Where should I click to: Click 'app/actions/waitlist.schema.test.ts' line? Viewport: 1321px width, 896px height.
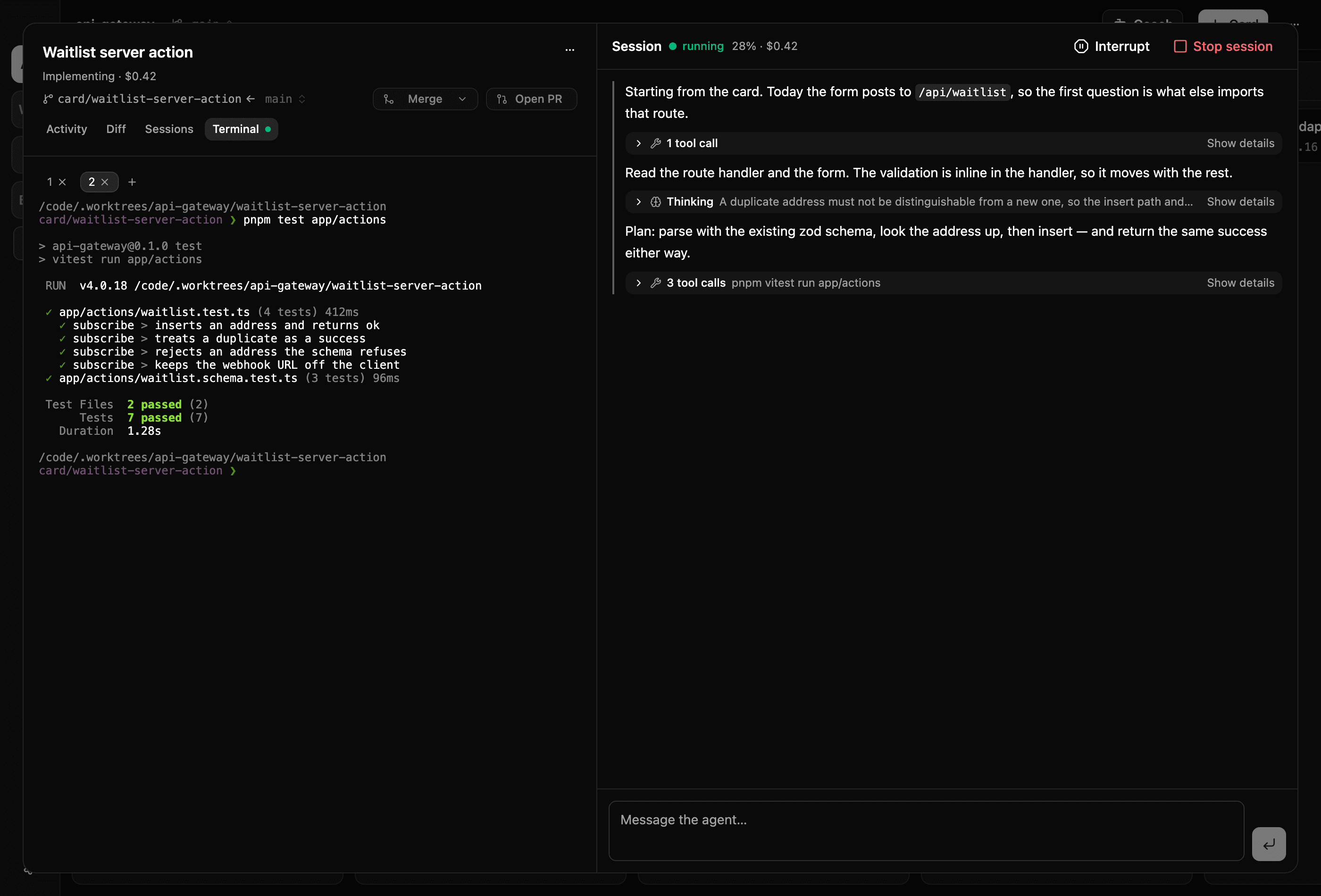tap(178, 378)
